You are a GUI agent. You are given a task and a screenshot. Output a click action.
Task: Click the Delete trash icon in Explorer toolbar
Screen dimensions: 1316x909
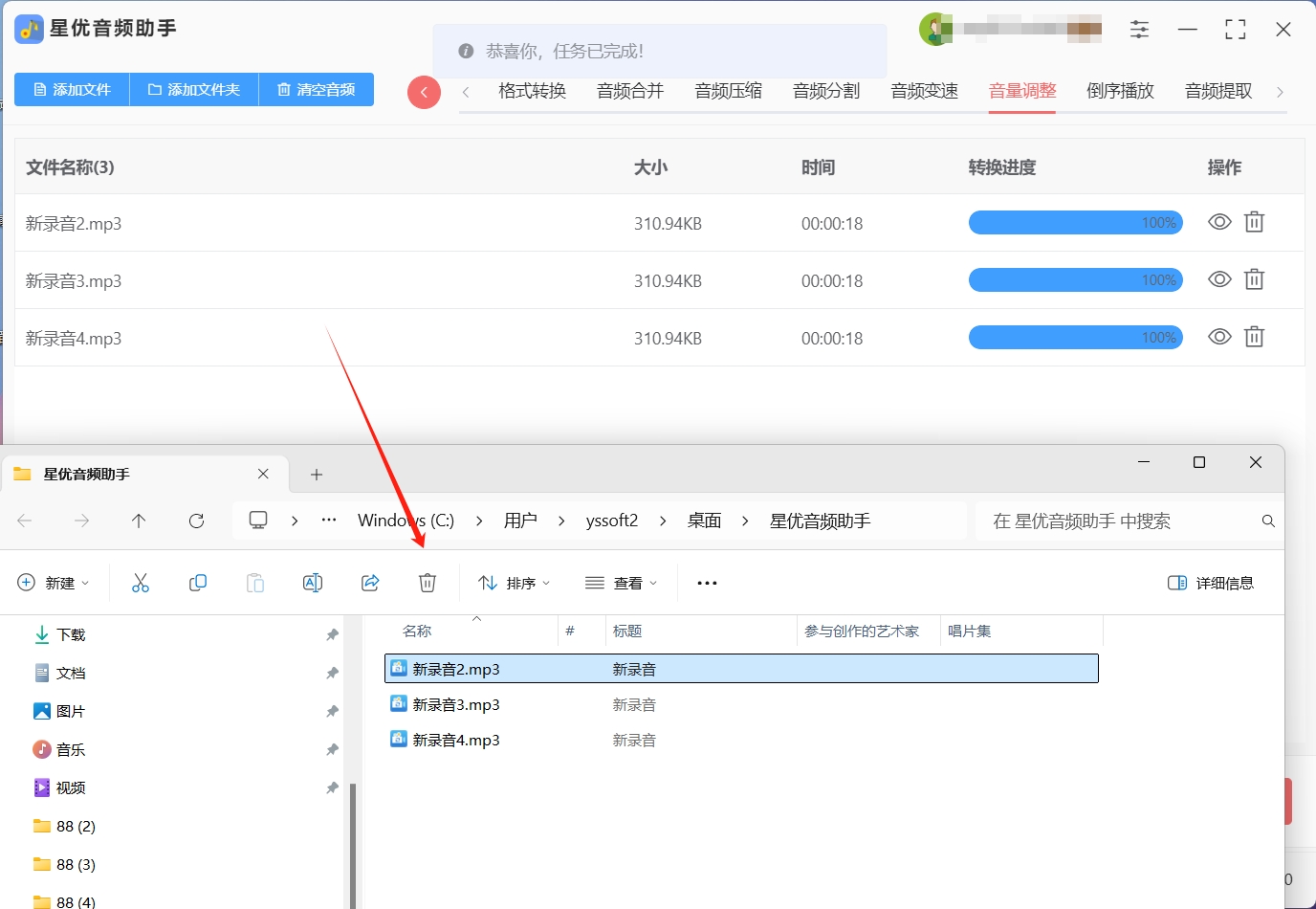pos(428,583)
